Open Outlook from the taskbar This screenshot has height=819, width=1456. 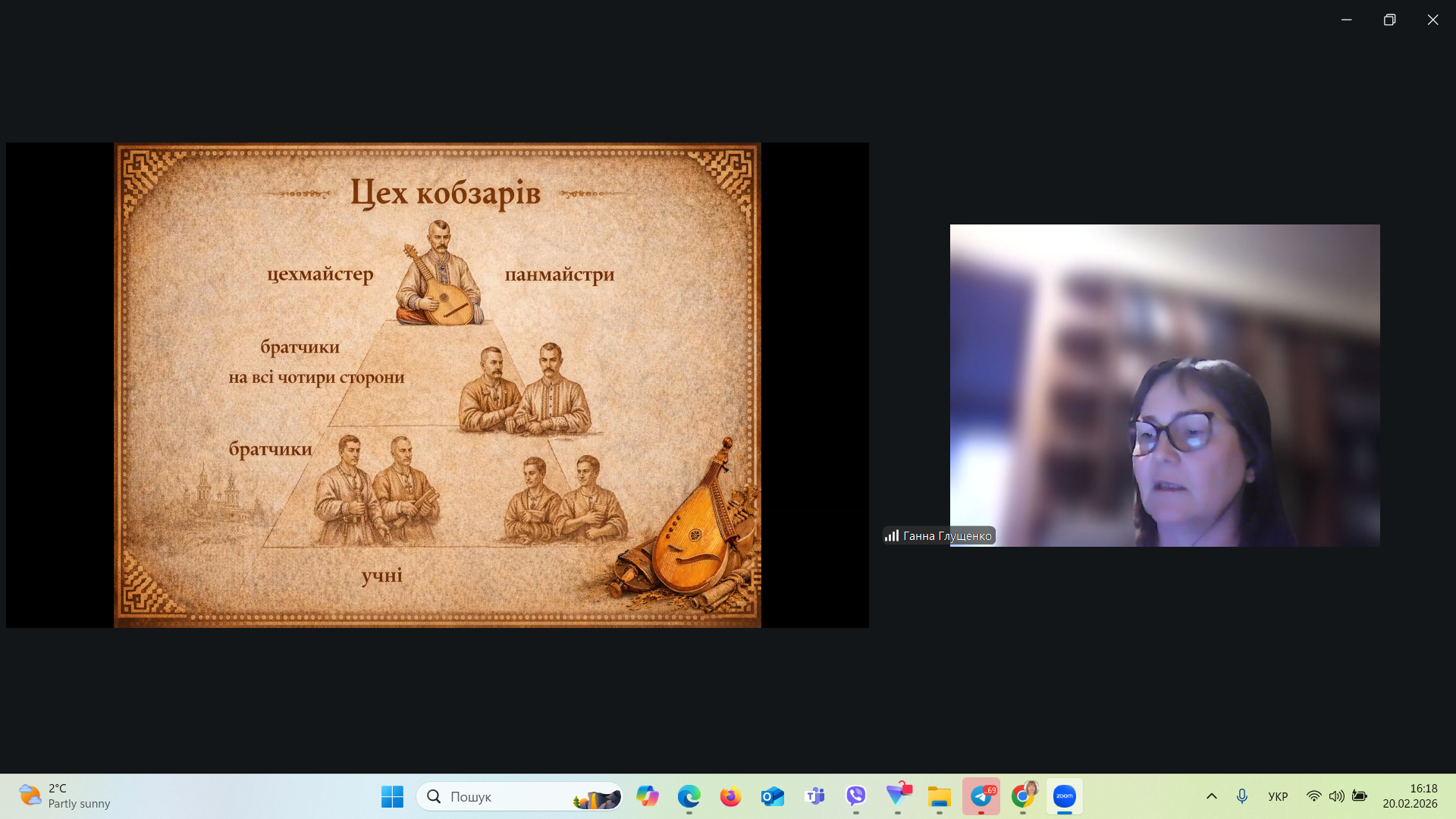(x=772, y=796)
